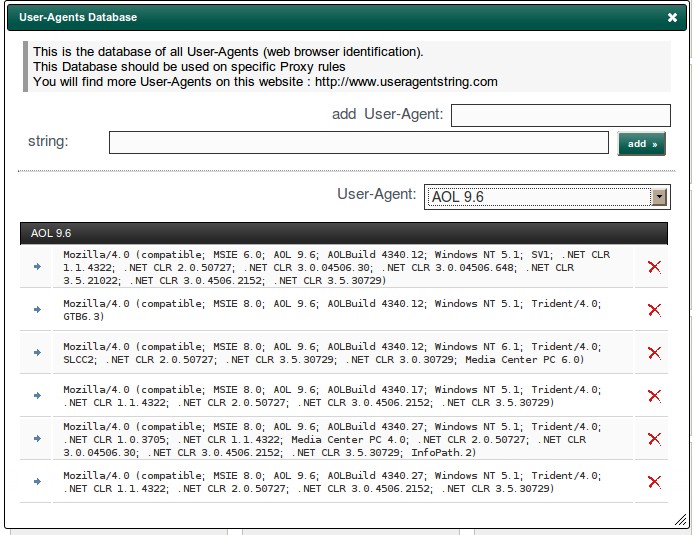Screen dimensions: 694x535
Task: Click the 'string:' field label
Action: point(48,141)
